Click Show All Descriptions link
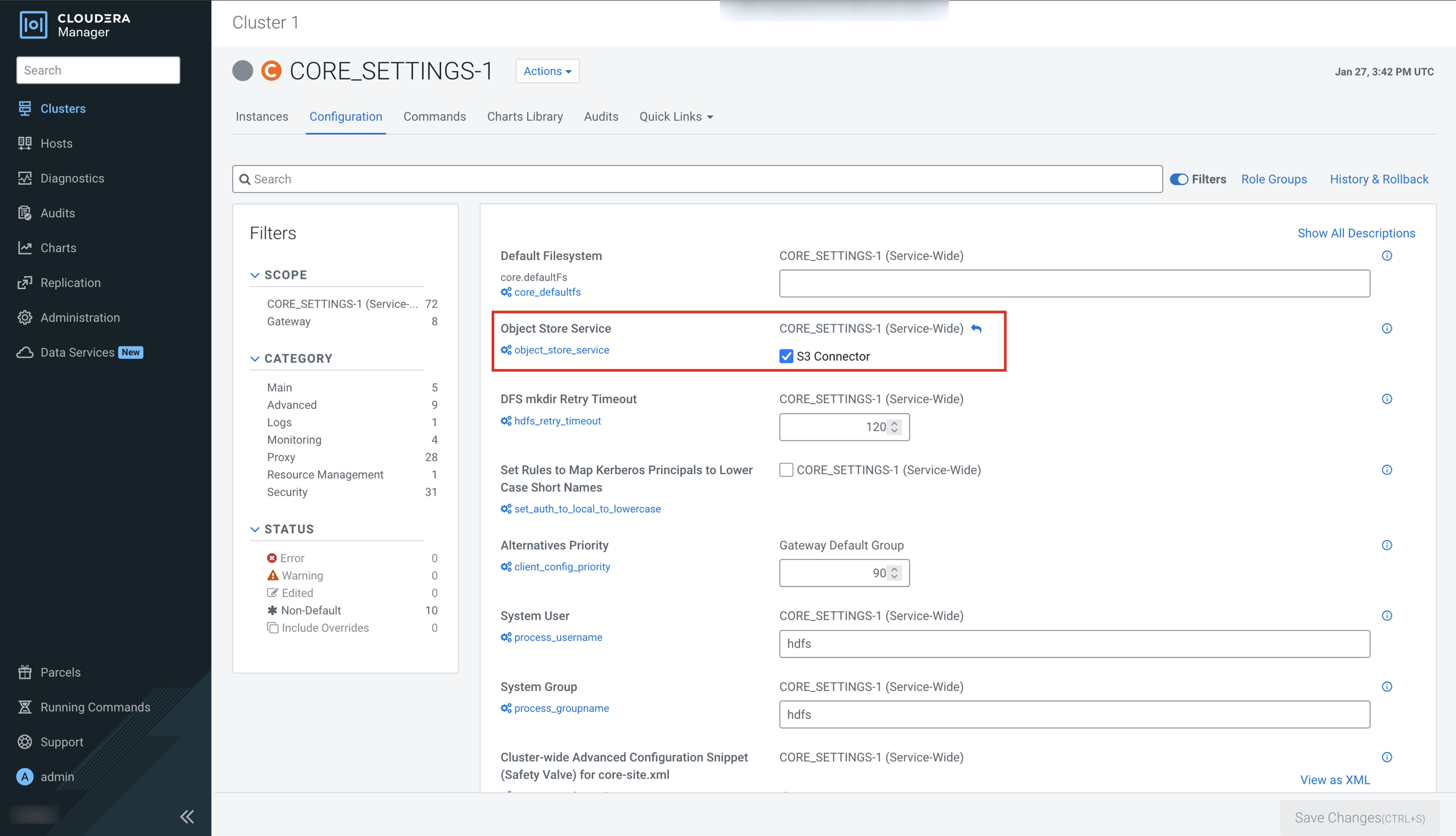 [1356, 233]
